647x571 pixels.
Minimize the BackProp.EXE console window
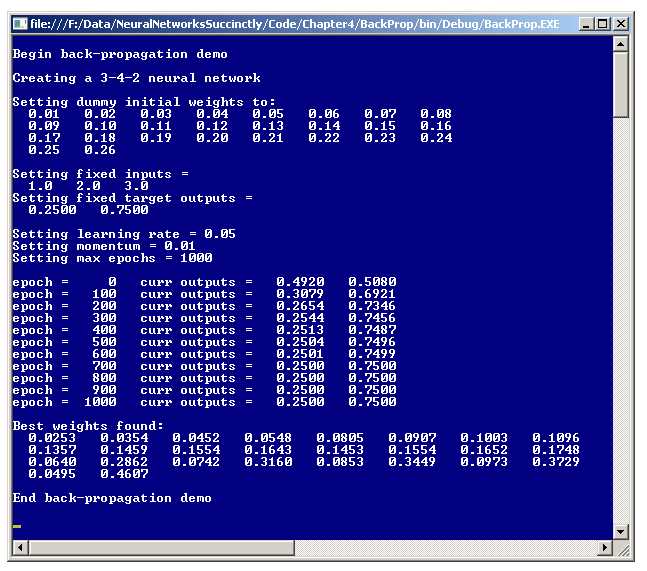coord(585,24)
